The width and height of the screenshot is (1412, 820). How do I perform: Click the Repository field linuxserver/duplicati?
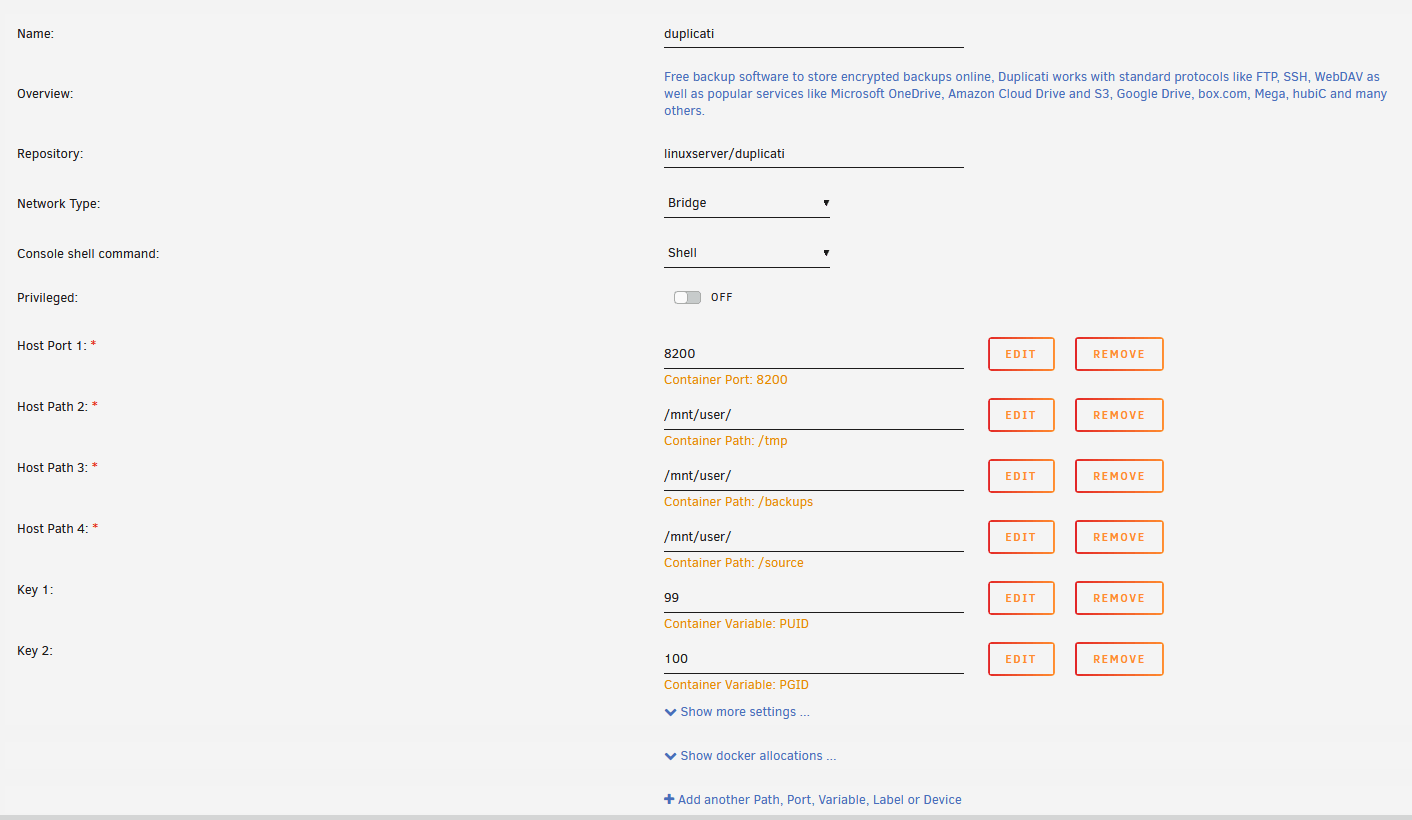(x=814, y=154)
